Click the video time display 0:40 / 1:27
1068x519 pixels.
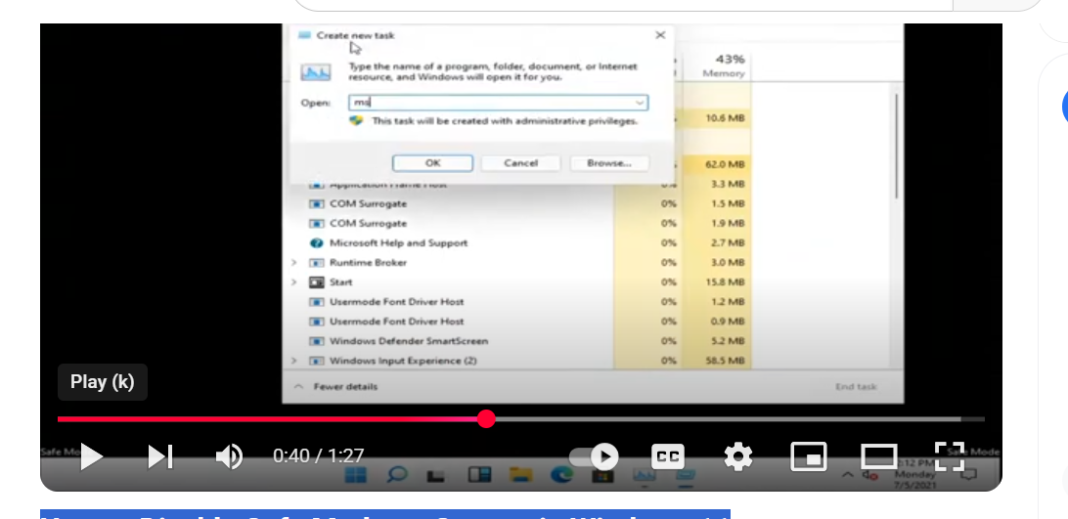click(x=319, y=456)
